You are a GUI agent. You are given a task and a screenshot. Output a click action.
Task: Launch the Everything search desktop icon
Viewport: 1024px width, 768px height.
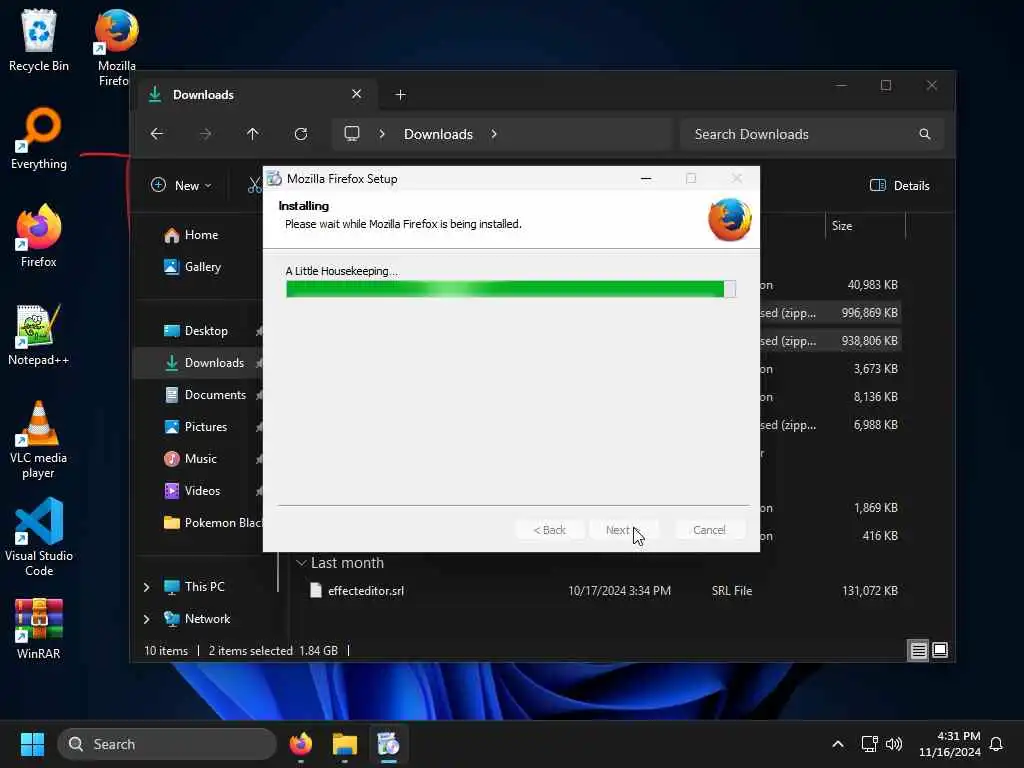pos(39,138)
